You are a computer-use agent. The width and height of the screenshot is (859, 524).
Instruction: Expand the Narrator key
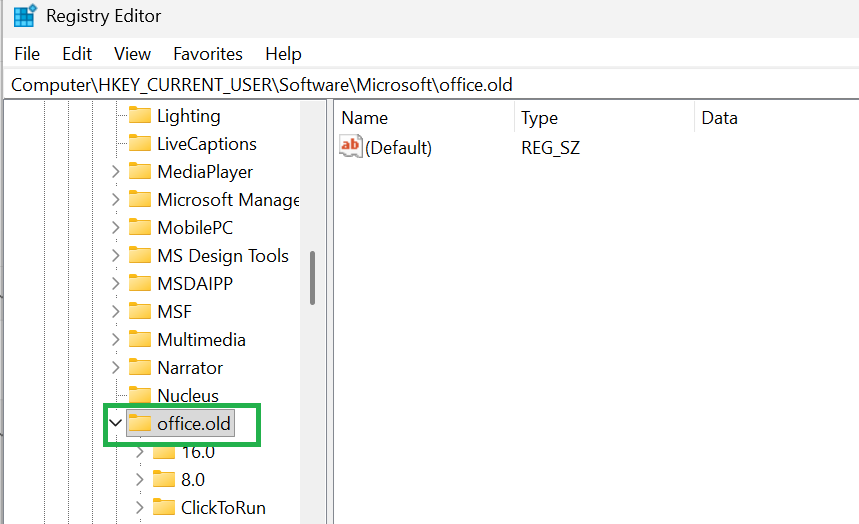click(x=115, y=367)
